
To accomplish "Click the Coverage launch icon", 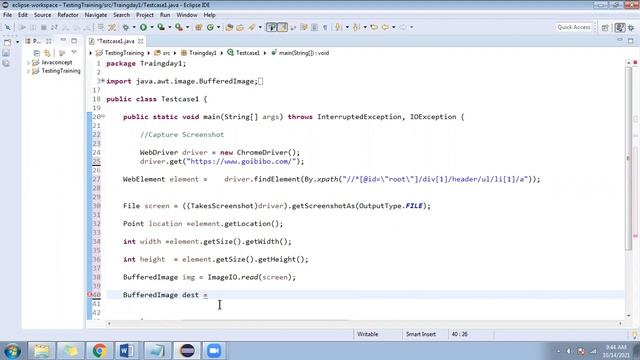I will (x=161, y=27).
